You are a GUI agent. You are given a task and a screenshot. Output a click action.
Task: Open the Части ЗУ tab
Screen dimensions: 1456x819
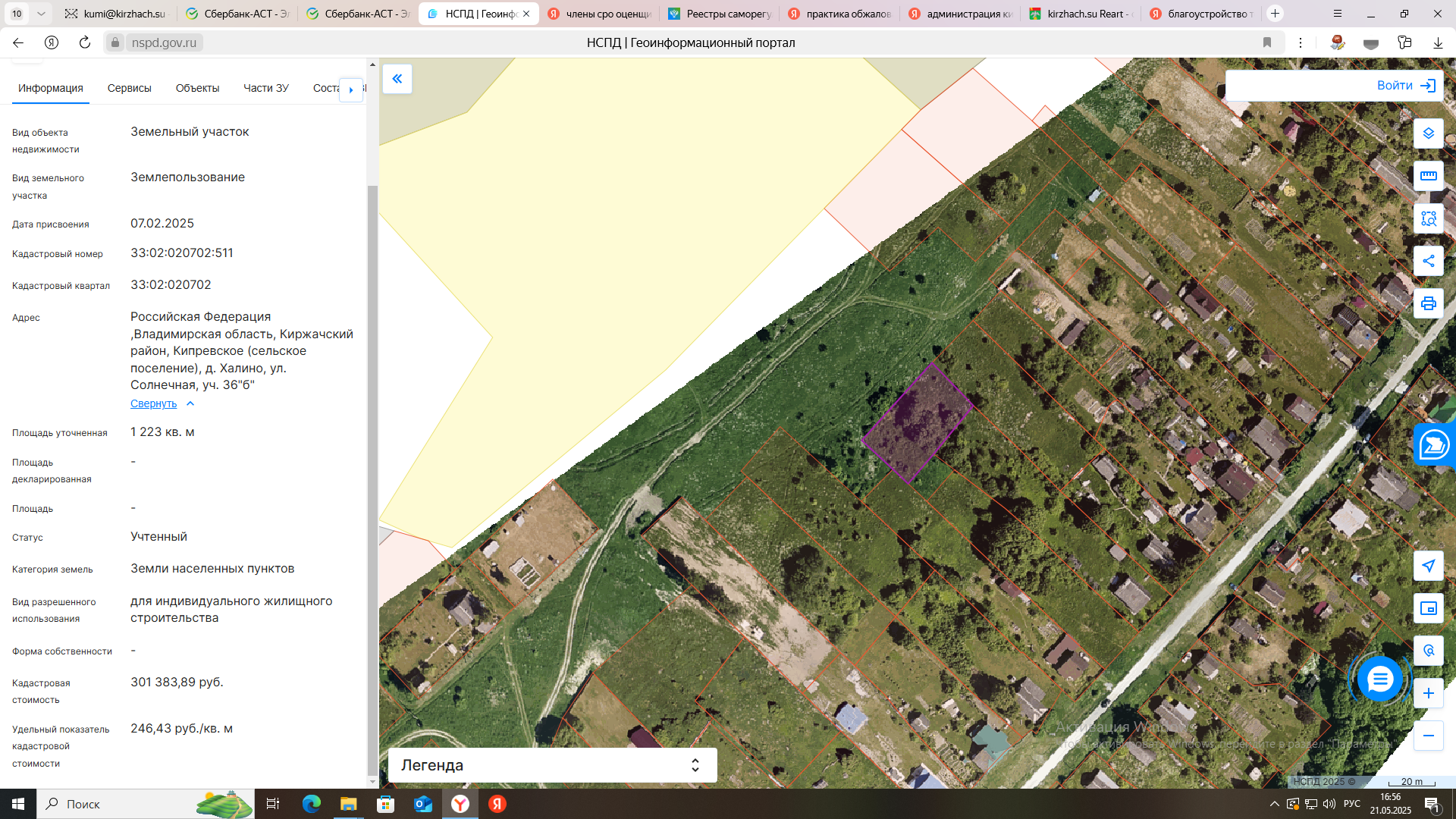pos(265,88)
